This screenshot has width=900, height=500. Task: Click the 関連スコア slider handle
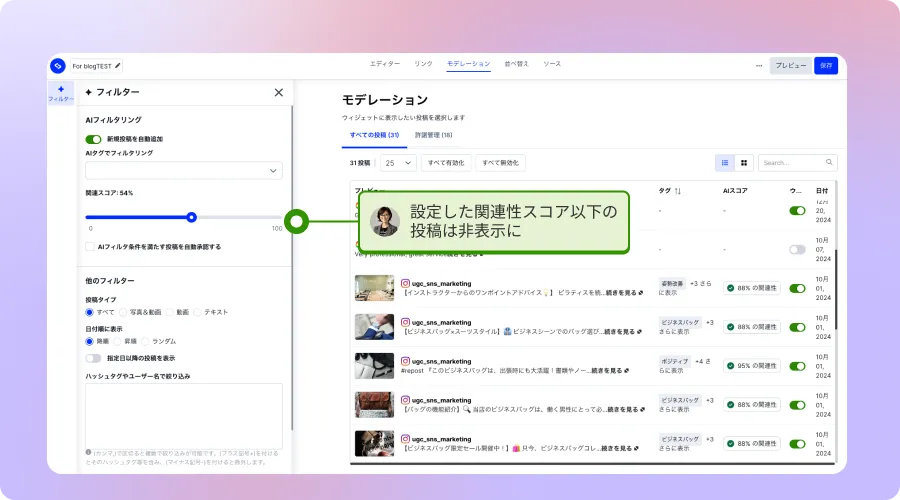tap(192, 217)
